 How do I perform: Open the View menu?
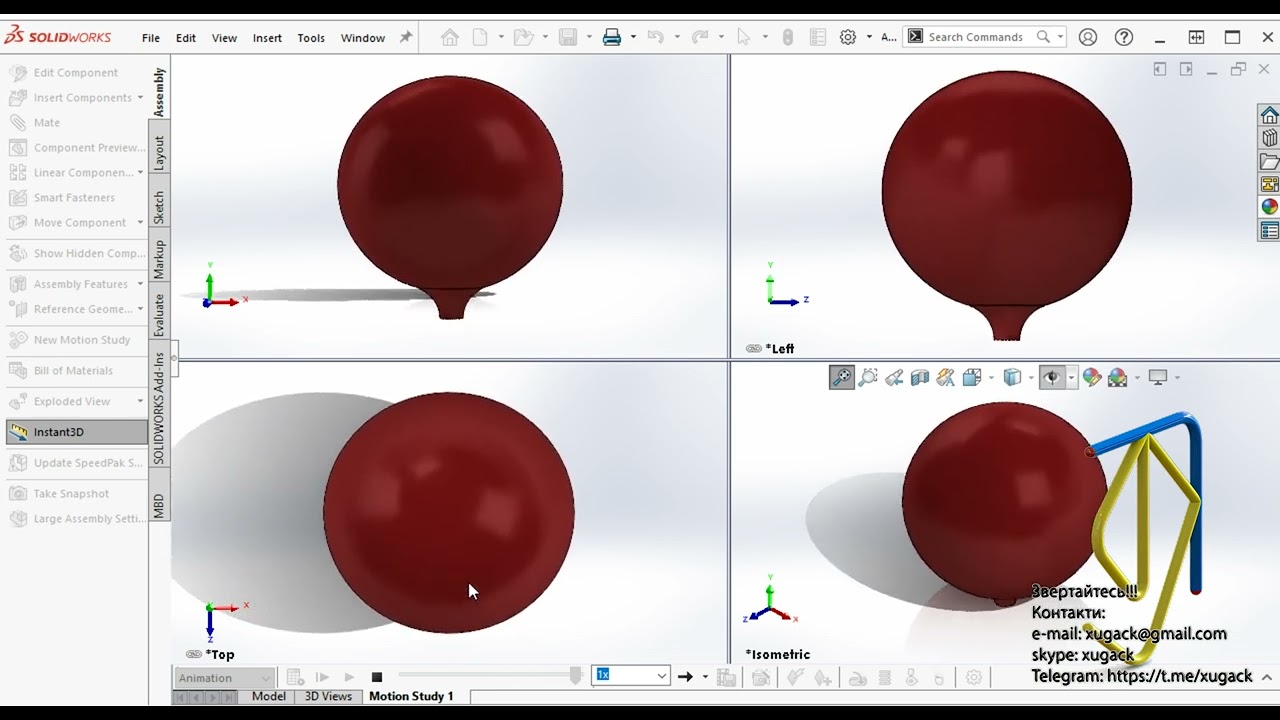pos(224,38)
